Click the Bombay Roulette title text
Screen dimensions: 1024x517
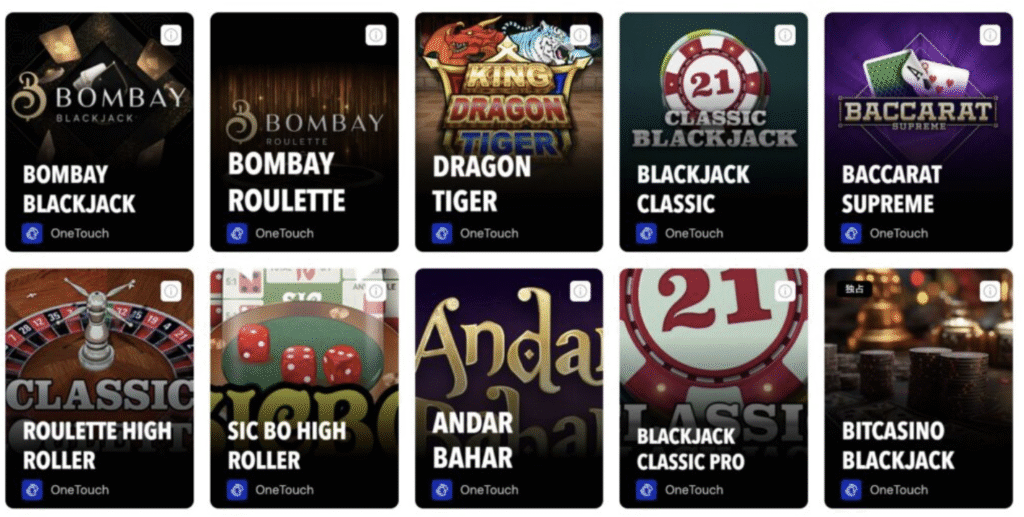(x=287, y=182)
